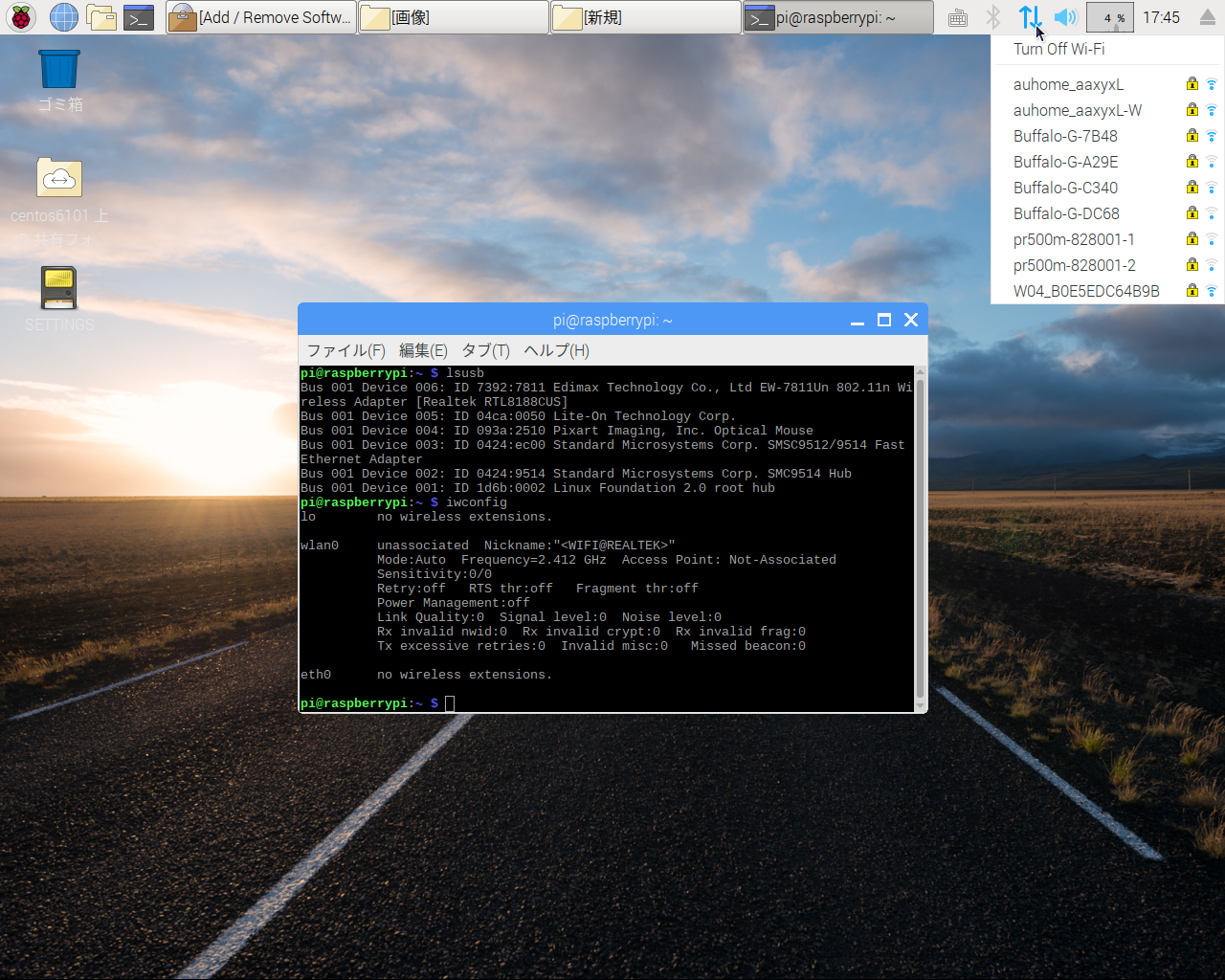1225x980 pixels.
Task: Launch terminal from the panel launcher
Action: click(139, 17)
